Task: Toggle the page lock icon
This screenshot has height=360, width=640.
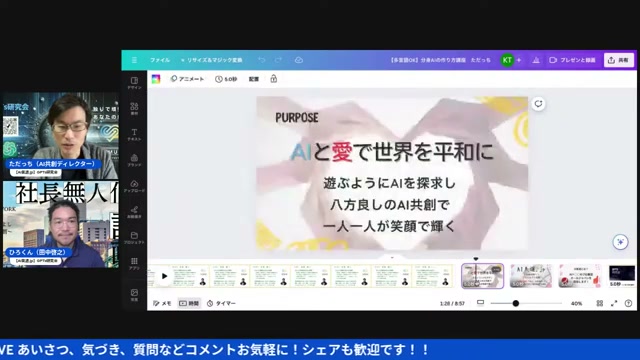Action: (x=273, y=79)
